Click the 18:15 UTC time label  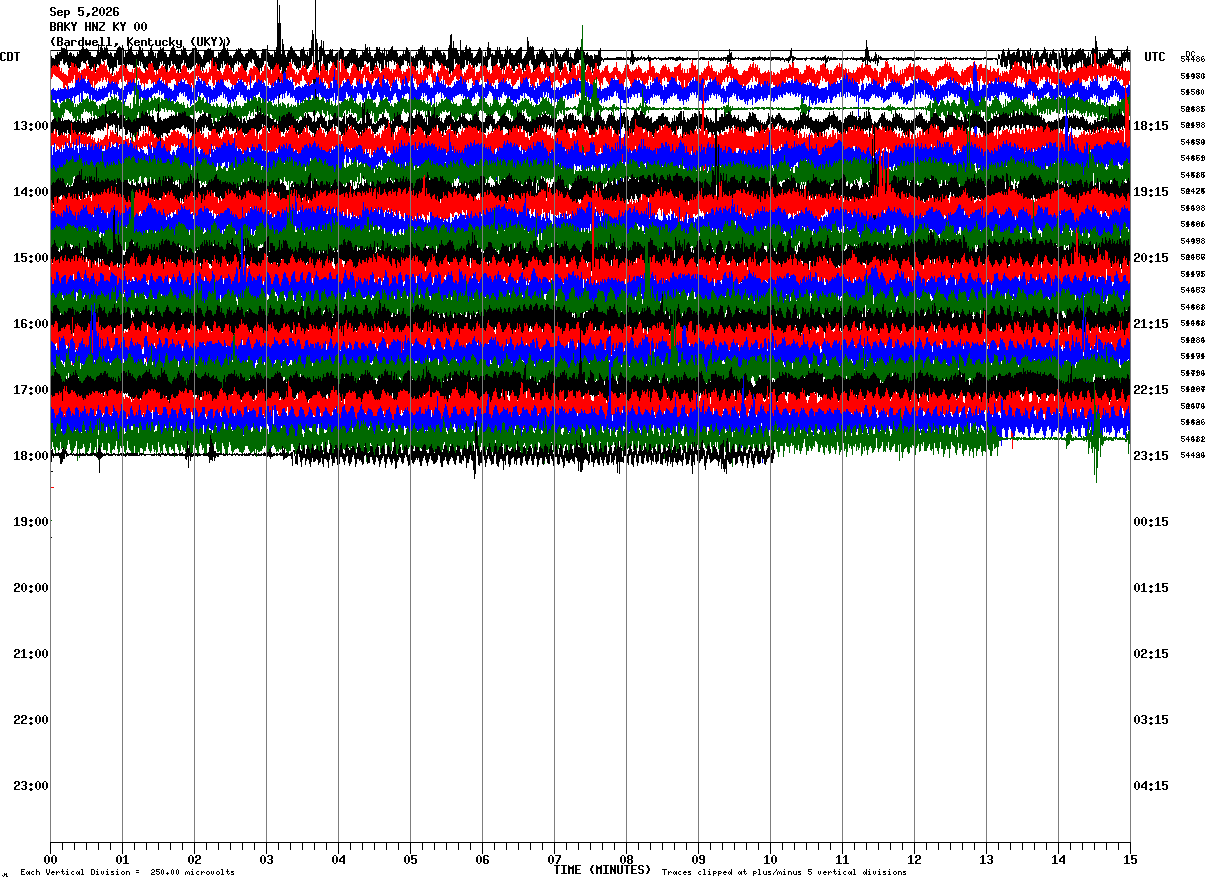1151,126
